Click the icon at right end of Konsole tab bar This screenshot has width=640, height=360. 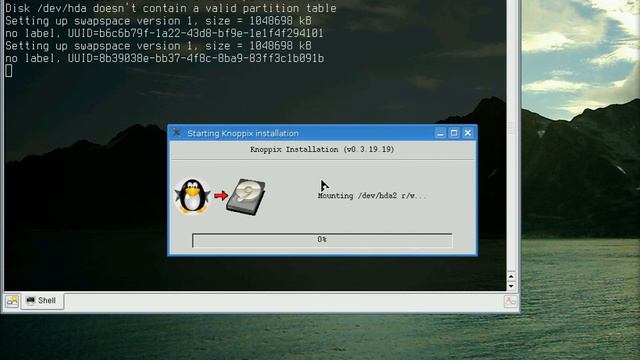pyautogui.click(x=510, y=301)
